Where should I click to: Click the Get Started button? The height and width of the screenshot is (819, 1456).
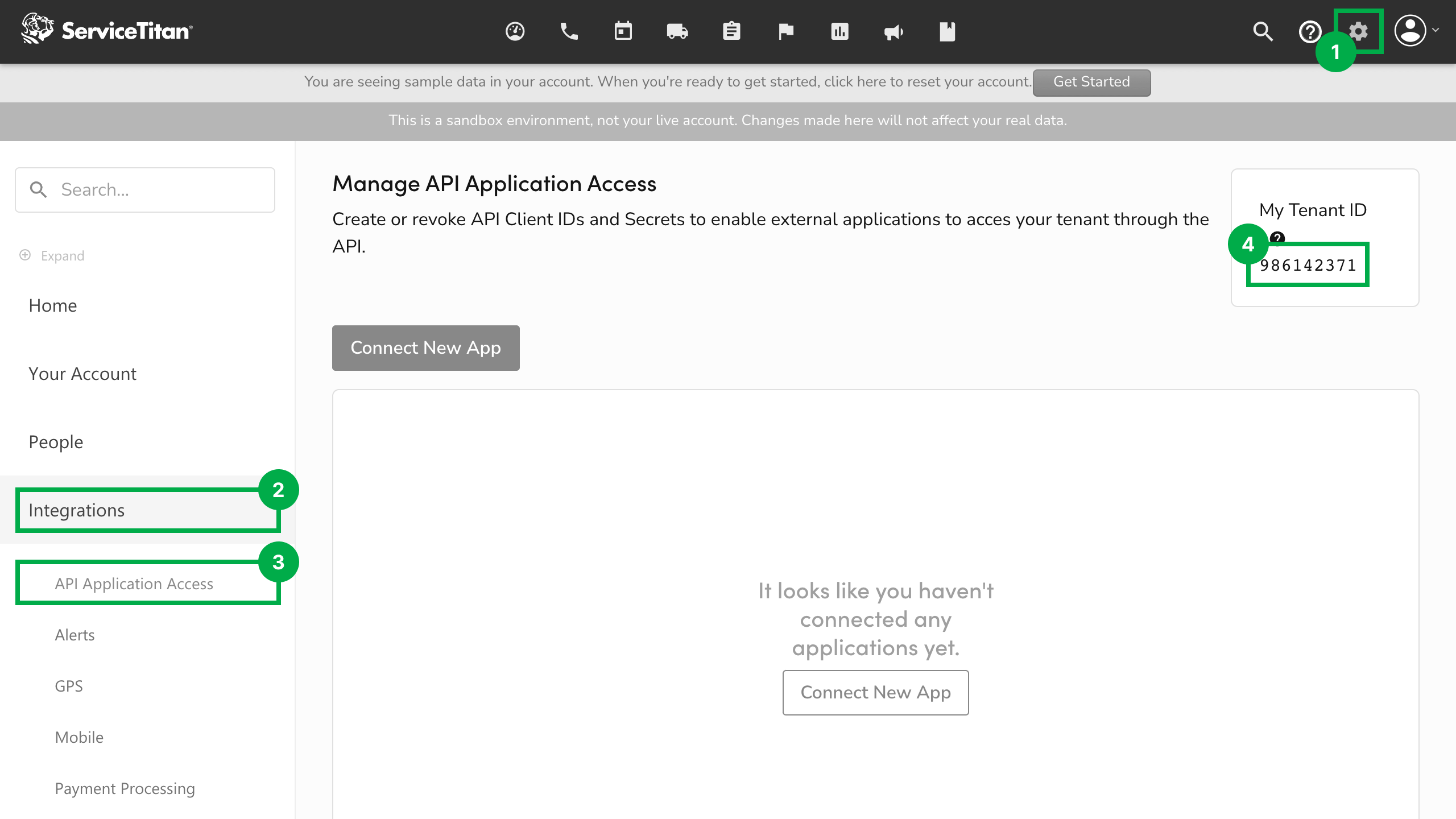(1091, 82)
